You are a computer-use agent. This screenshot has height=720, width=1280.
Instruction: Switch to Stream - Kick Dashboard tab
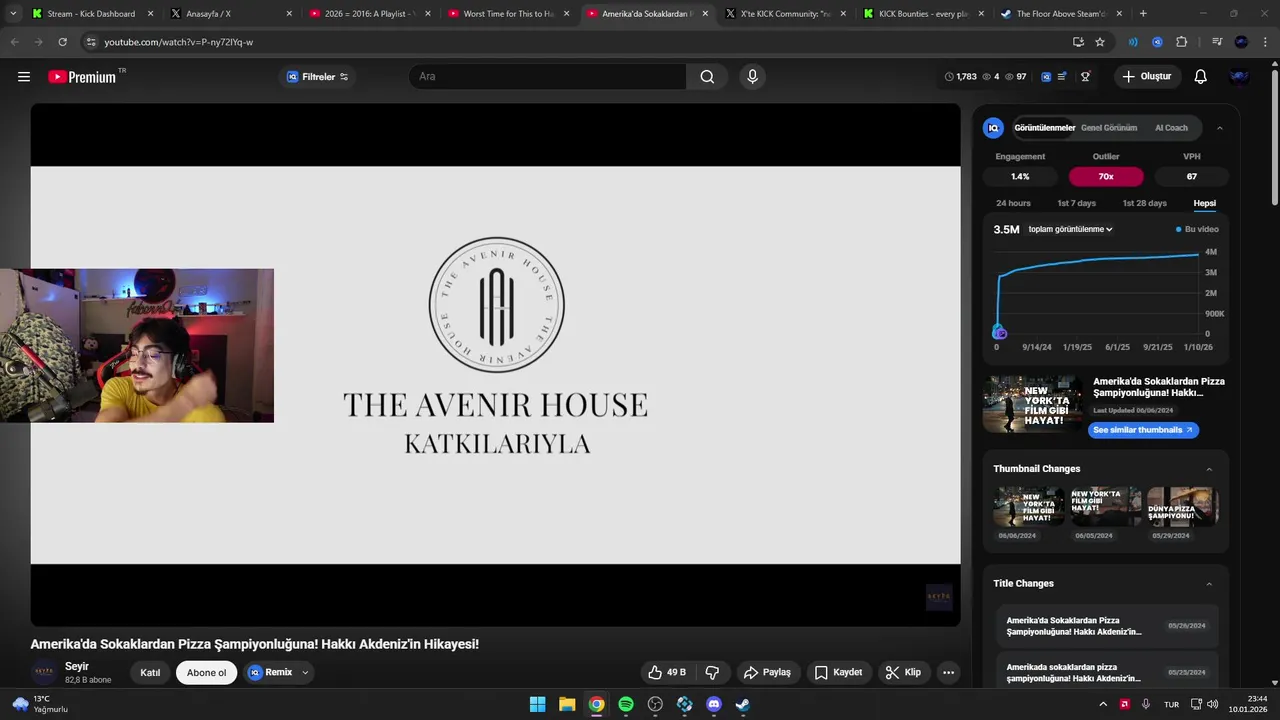click(x=91, y=14)
